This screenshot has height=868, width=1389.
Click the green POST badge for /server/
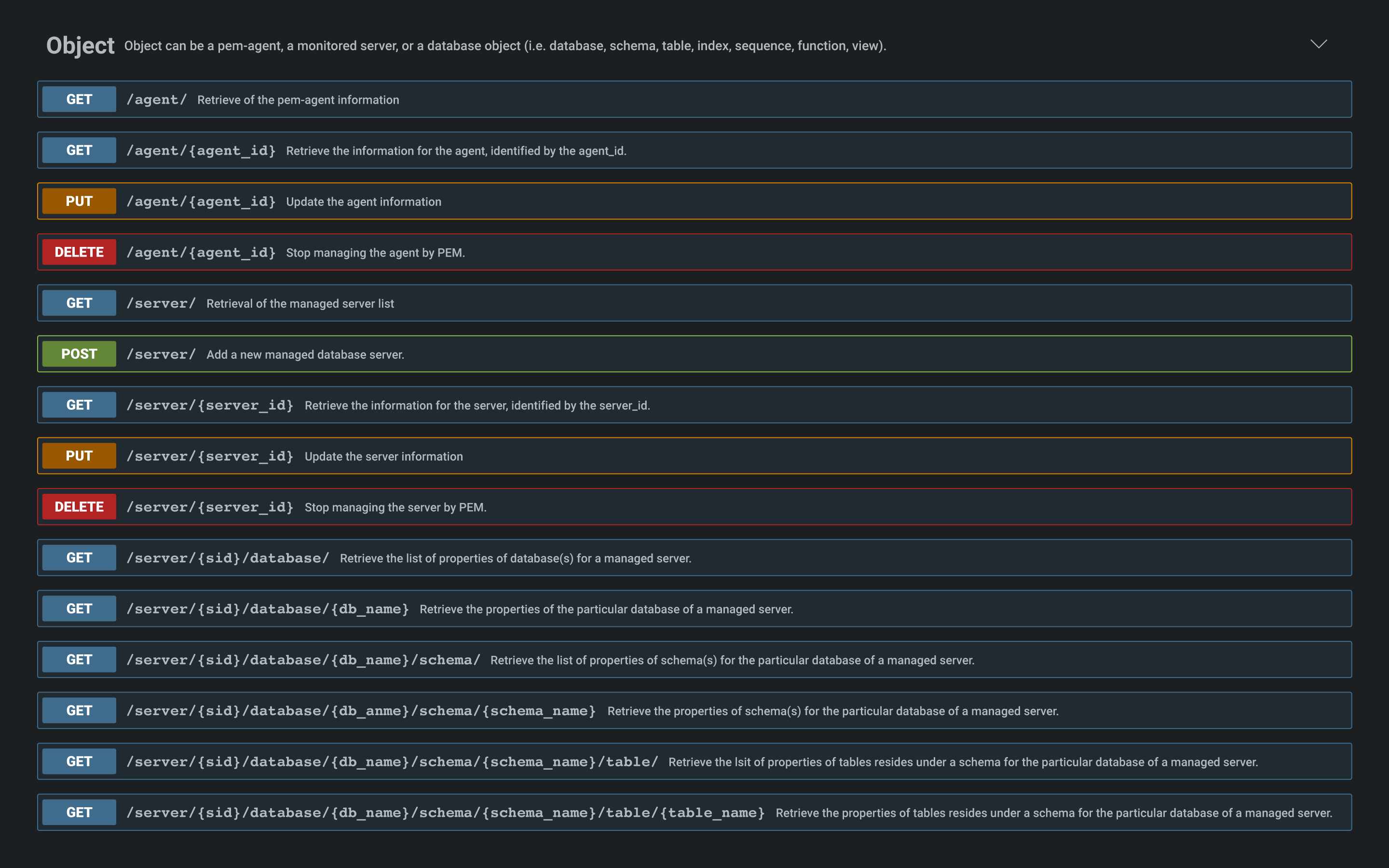click(x=79, y=354)
